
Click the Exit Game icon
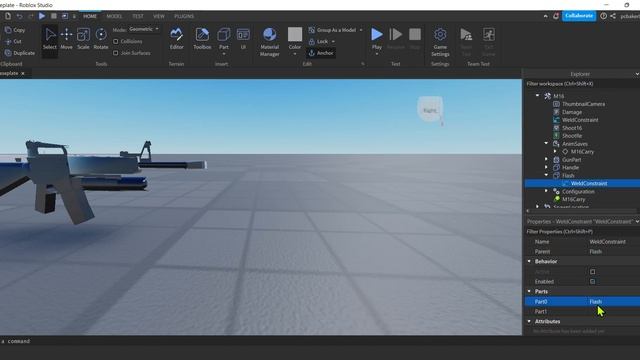tap(489, 42)
